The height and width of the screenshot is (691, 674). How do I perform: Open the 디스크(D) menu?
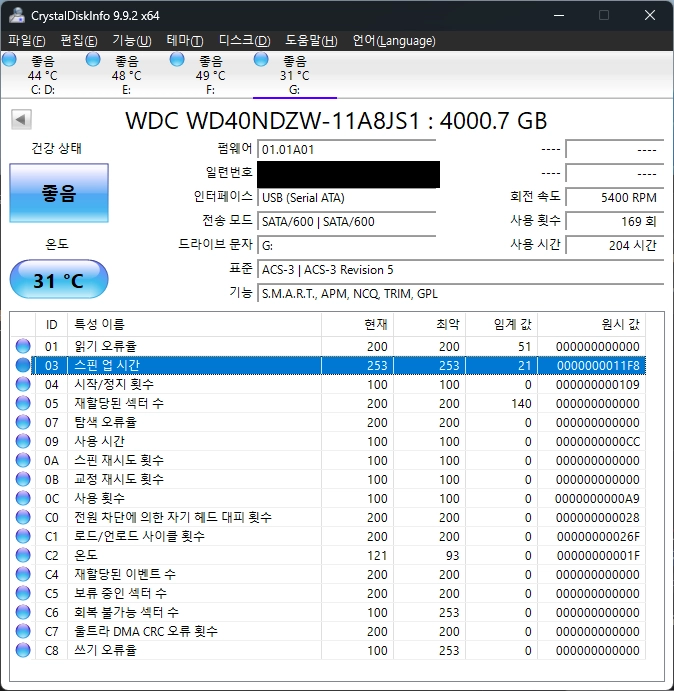coord(244,41)
